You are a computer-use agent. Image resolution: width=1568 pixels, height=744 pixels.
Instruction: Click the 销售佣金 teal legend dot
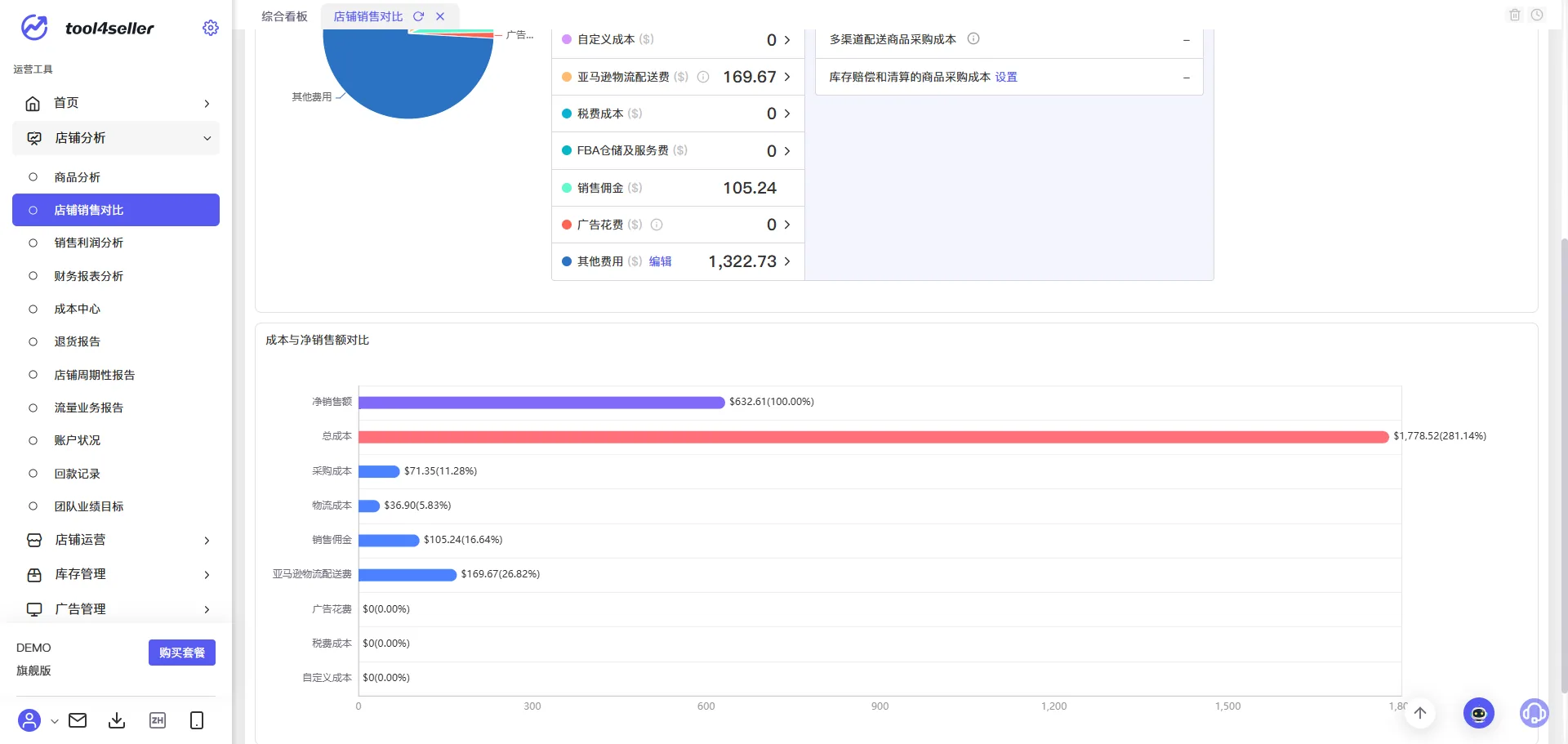(x=567, y=188)
